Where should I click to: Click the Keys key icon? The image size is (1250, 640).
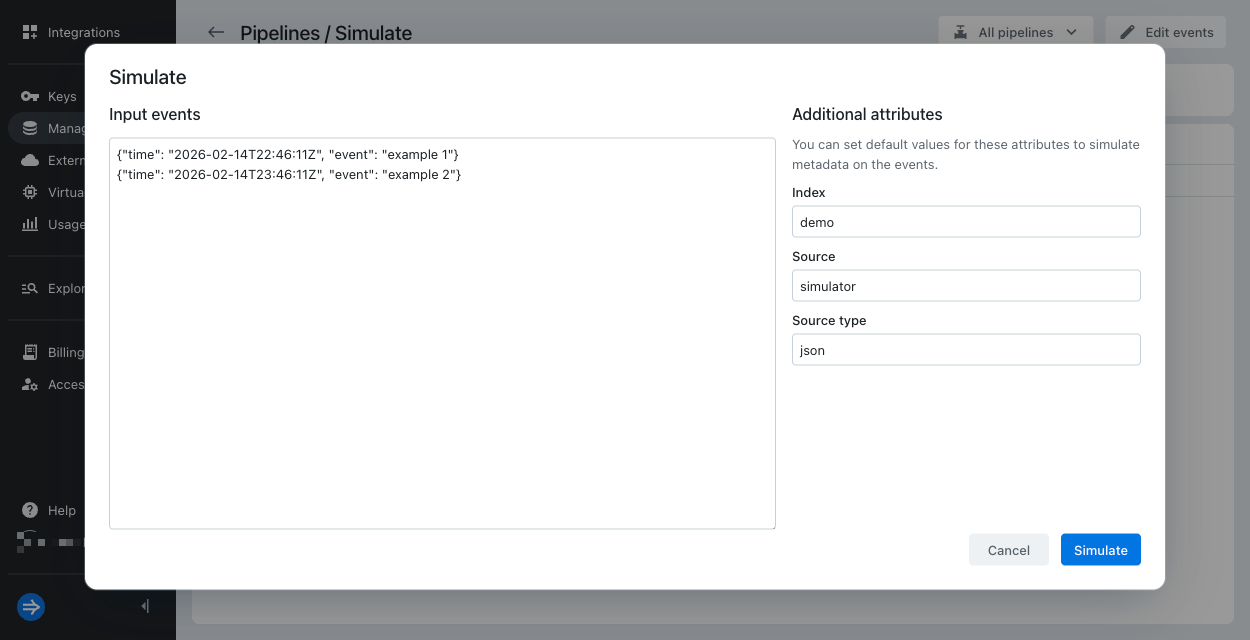[30, 96]
